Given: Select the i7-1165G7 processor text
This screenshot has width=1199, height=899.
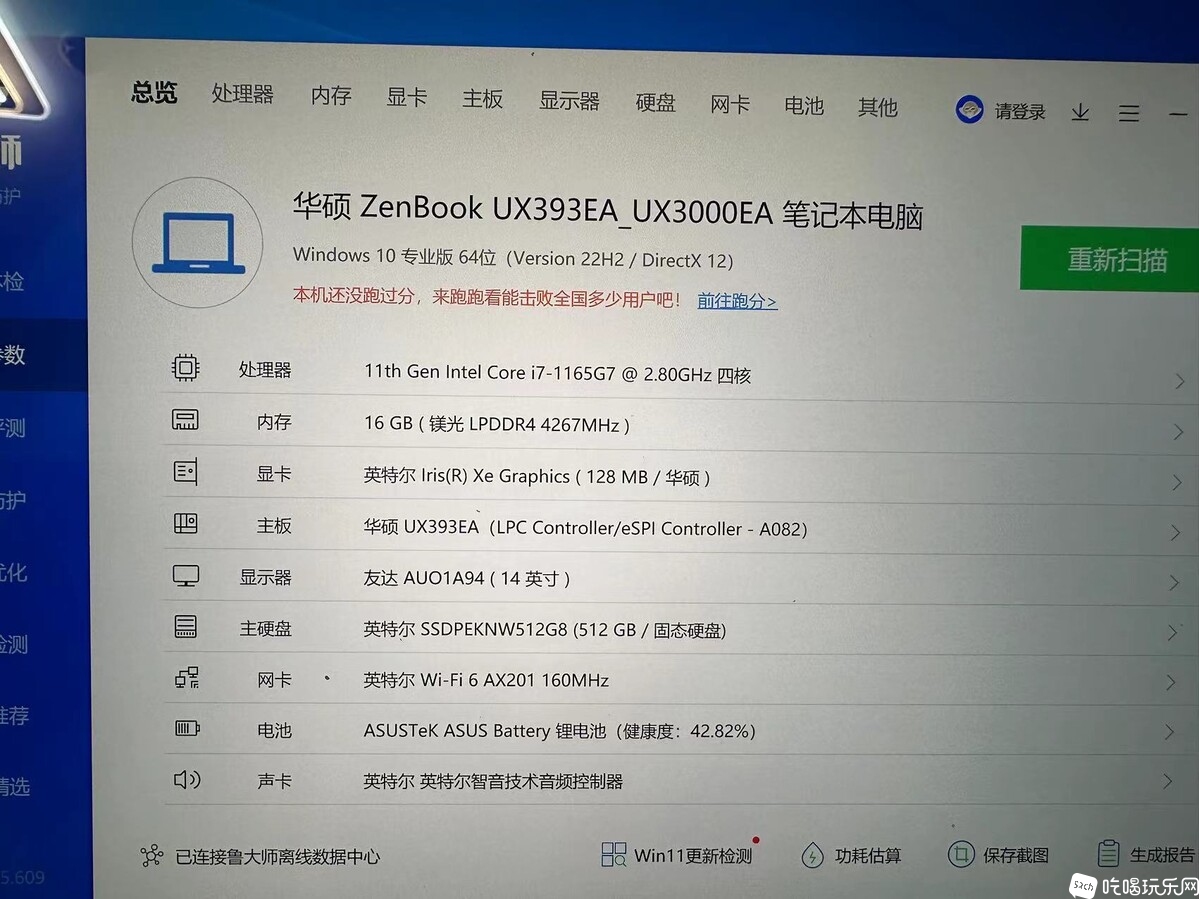Looking at the screenshot, I should coord(557,373).
